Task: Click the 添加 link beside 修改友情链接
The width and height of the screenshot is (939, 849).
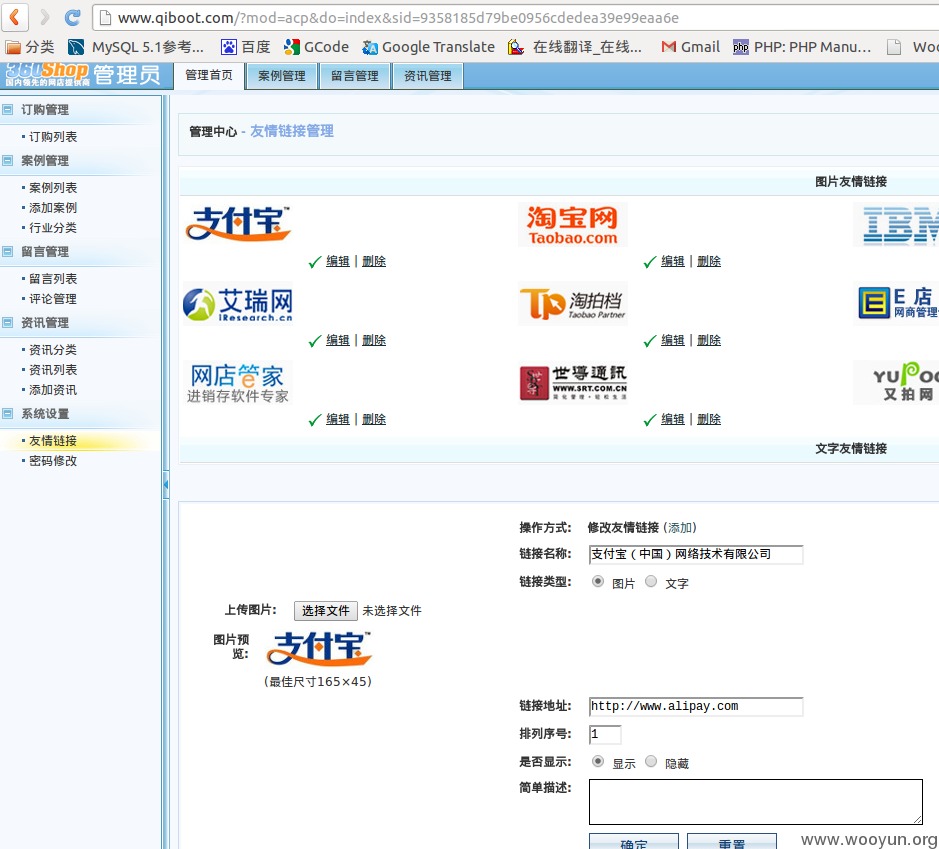Action: point(680,527)
